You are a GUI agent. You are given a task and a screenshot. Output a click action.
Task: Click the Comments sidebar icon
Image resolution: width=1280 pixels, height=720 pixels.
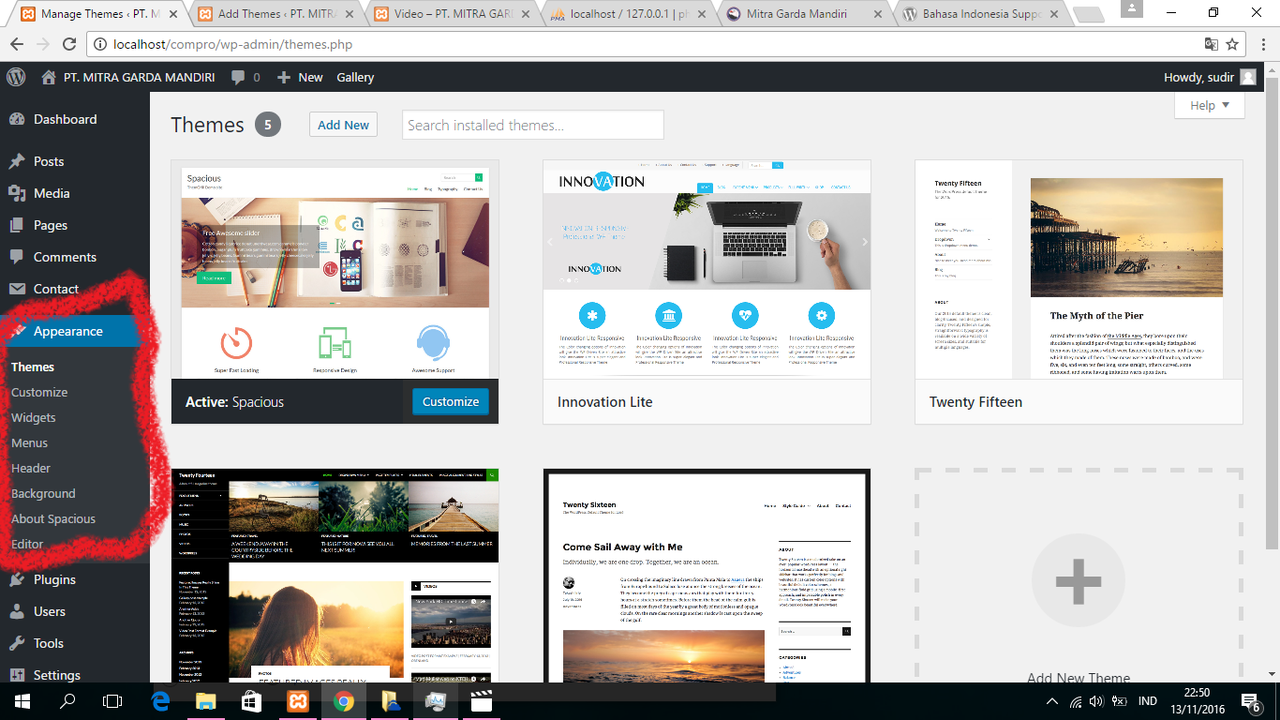(17, 257)
